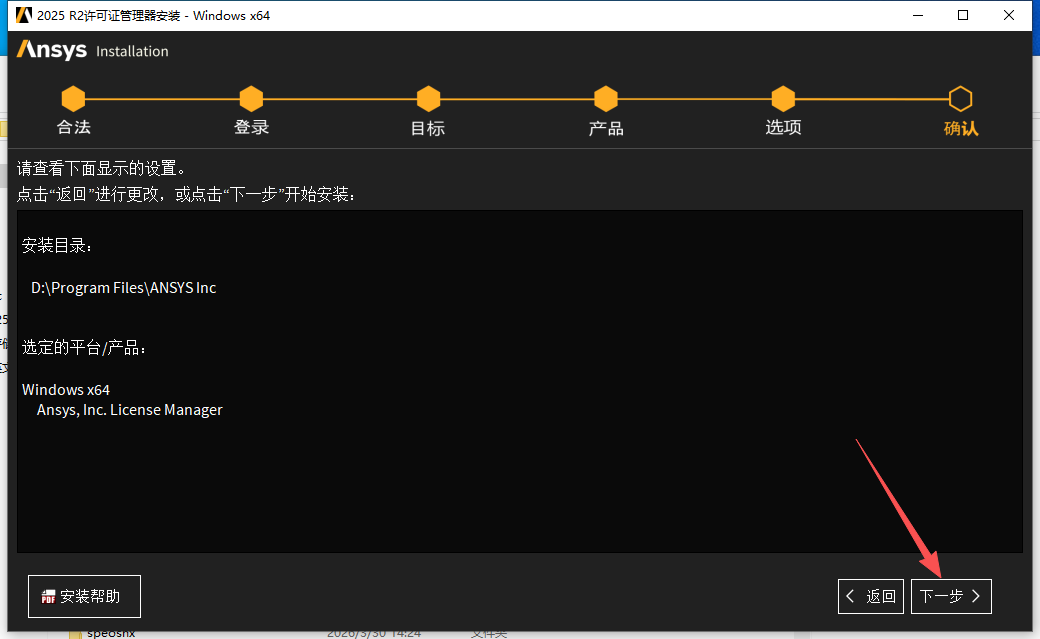This screenshot has height=639, width=1040.
Task: Open the 安装帮助 installation help guide
Action: tap(84, 596)
